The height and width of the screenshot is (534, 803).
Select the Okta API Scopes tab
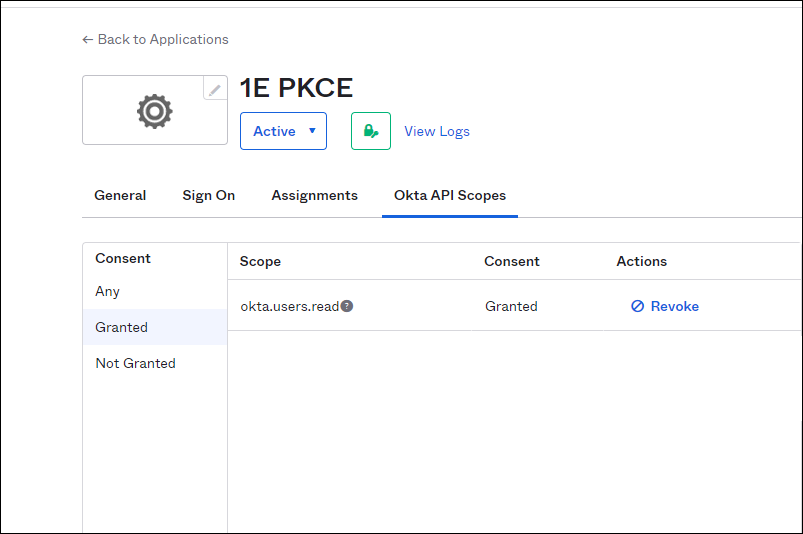click(449, 195)
